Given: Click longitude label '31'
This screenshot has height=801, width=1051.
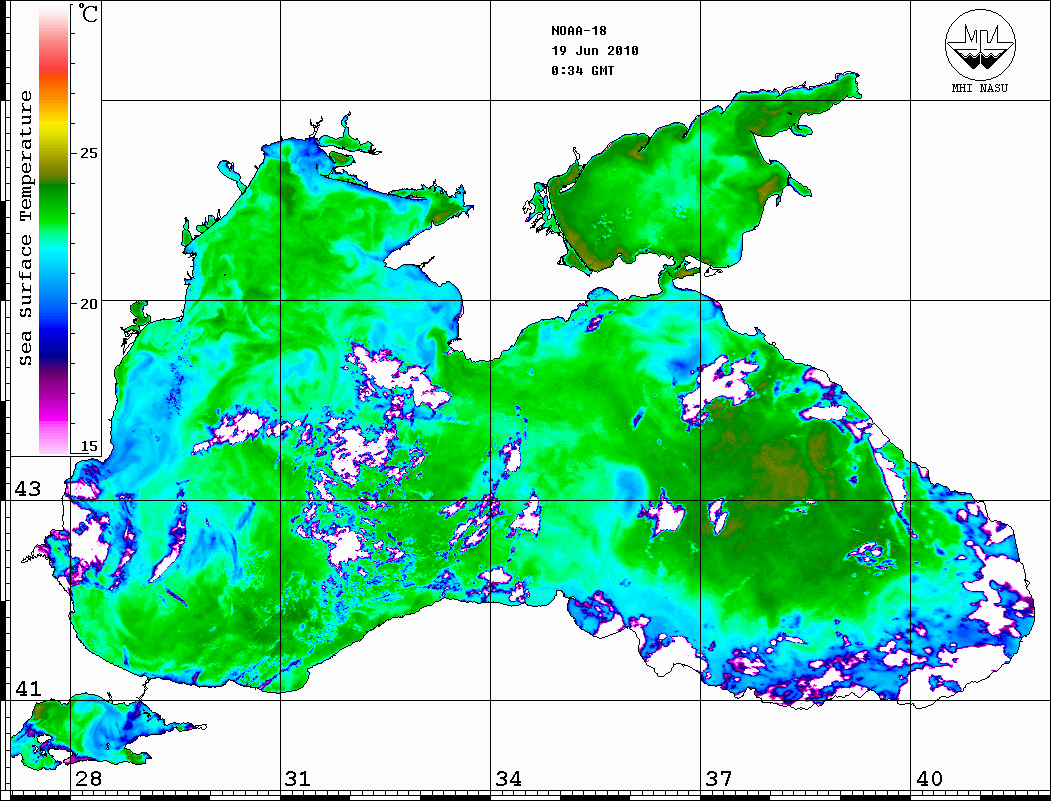Looking at the screenshot, I should [298, 779].
